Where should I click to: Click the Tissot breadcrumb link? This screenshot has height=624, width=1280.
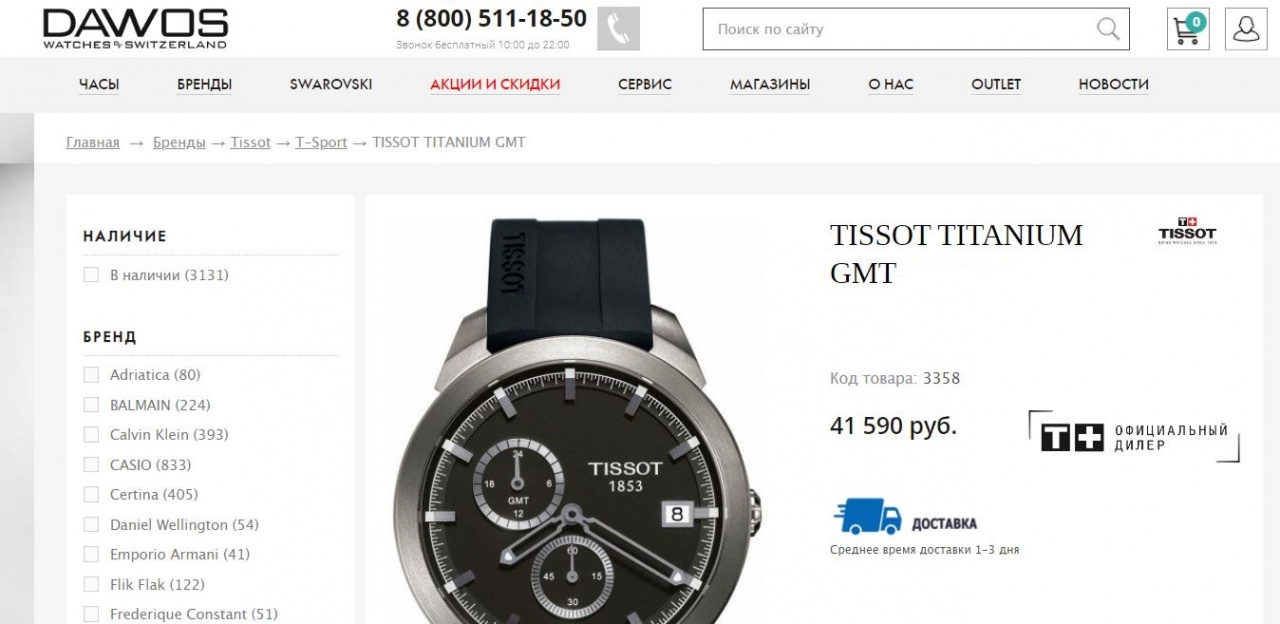250,143
